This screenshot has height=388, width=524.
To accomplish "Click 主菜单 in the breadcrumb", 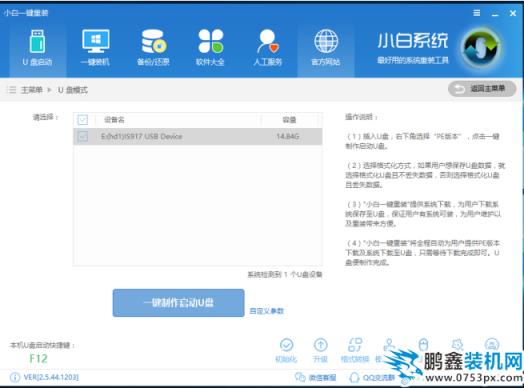I will (32, 90).
